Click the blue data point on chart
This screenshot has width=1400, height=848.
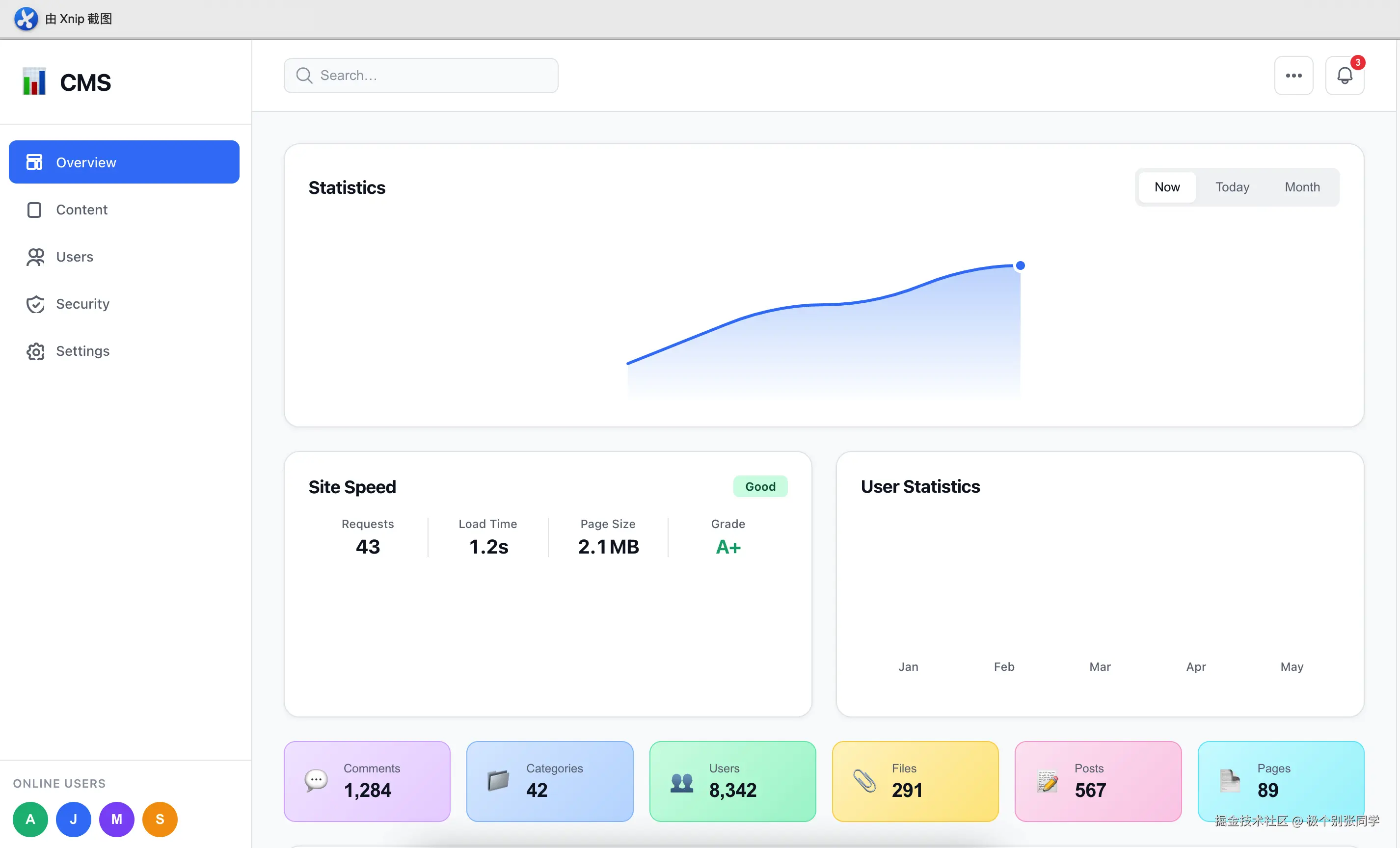(1020, 266)
